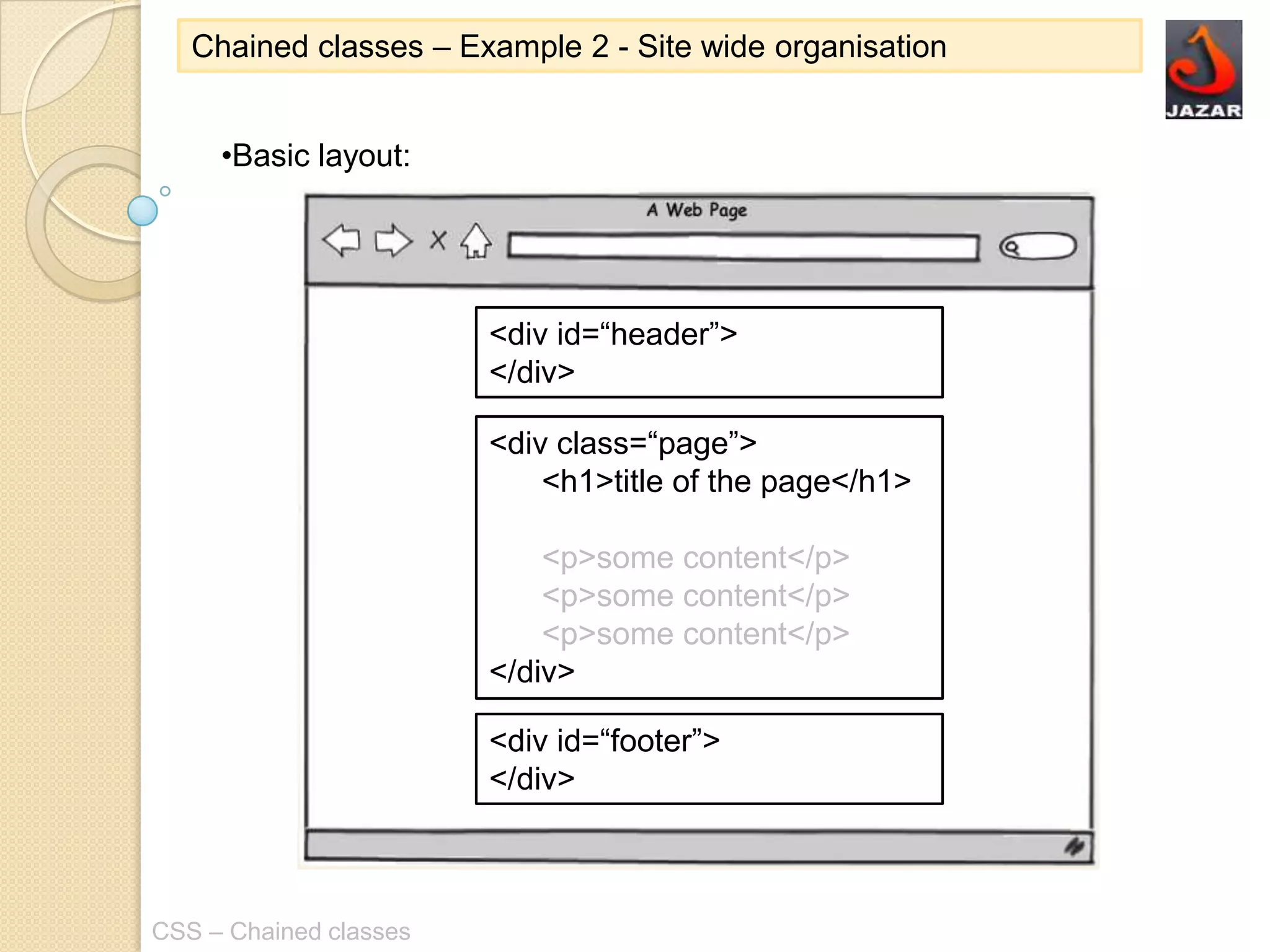
Task: Click the closing '</div>' in the header box
Action: pos(532,372)
